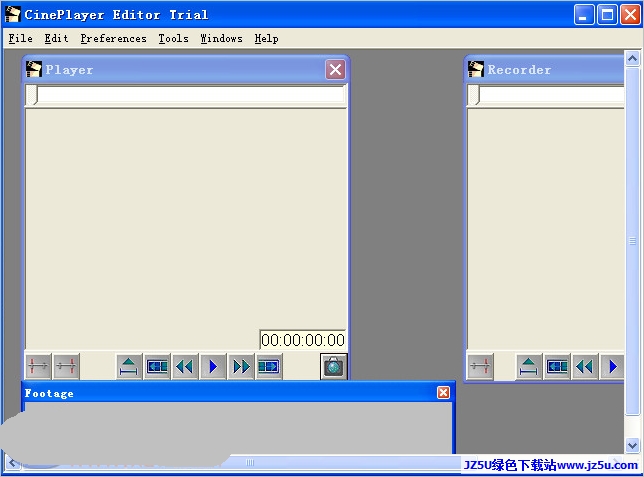Click the Player window title icon
The height and width of the screenshot is (477, 644).
tap(34, 69)
